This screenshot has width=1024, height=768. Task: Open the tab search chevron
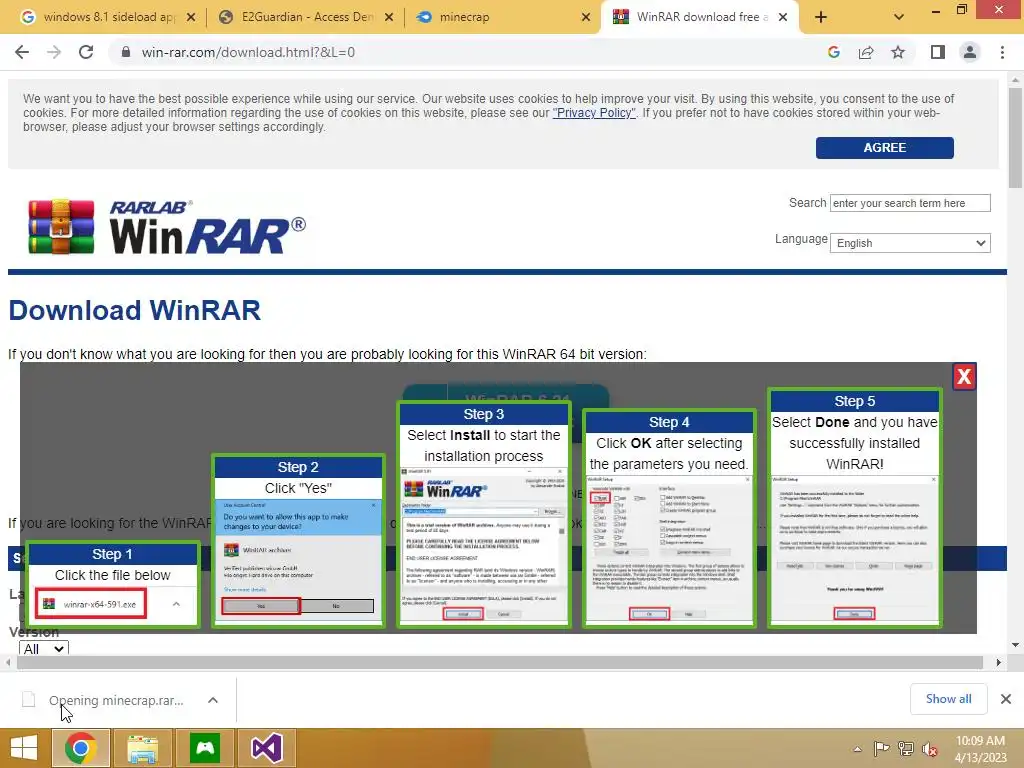coord(899,17)
